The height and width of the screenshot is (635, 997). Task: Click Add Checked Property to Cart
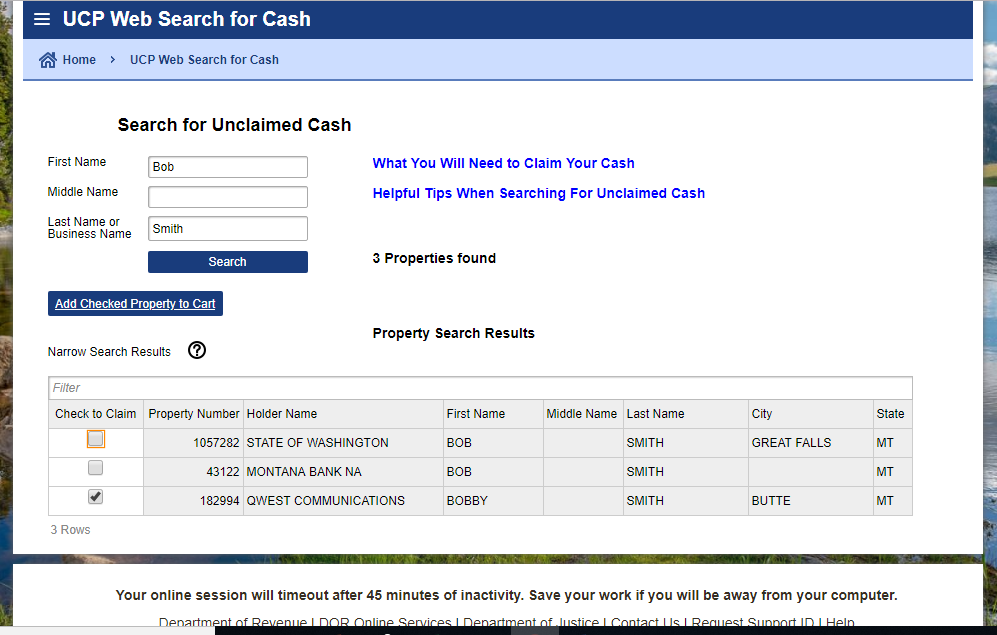coord(135,303)
